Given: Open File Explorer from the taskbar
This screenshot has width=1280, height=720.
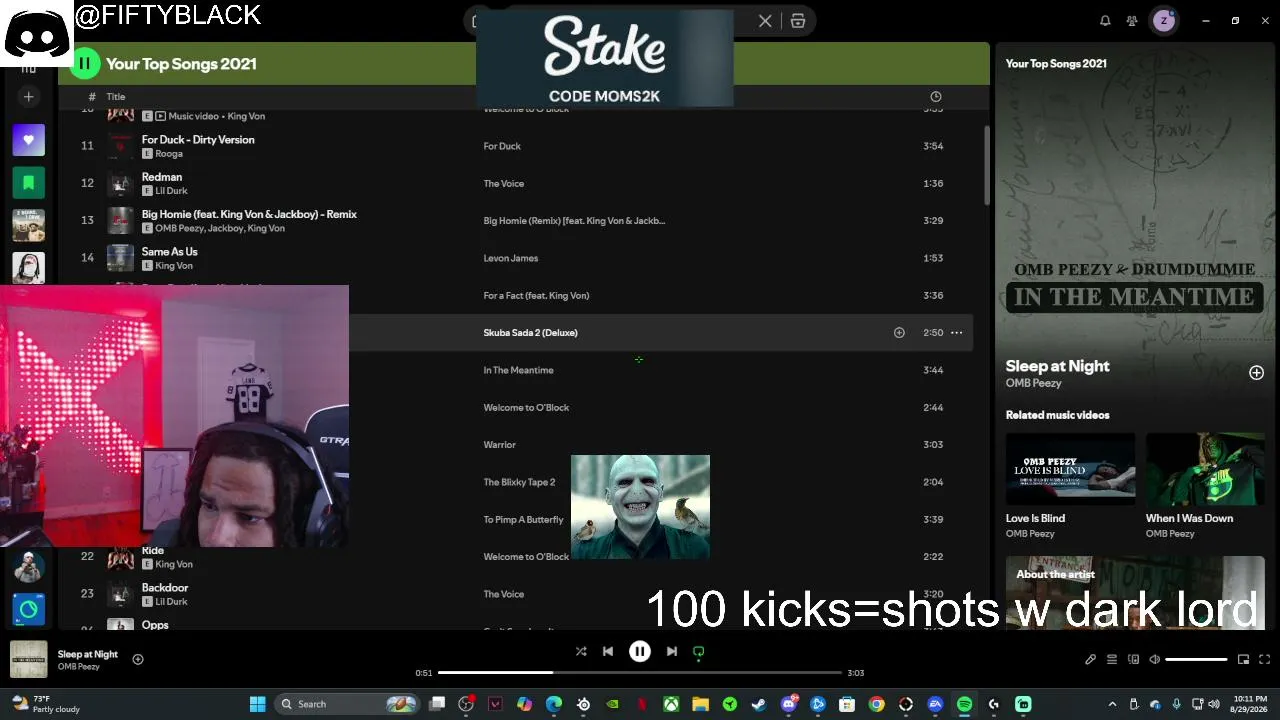Looking at the screenshot, I should [700, 704].
